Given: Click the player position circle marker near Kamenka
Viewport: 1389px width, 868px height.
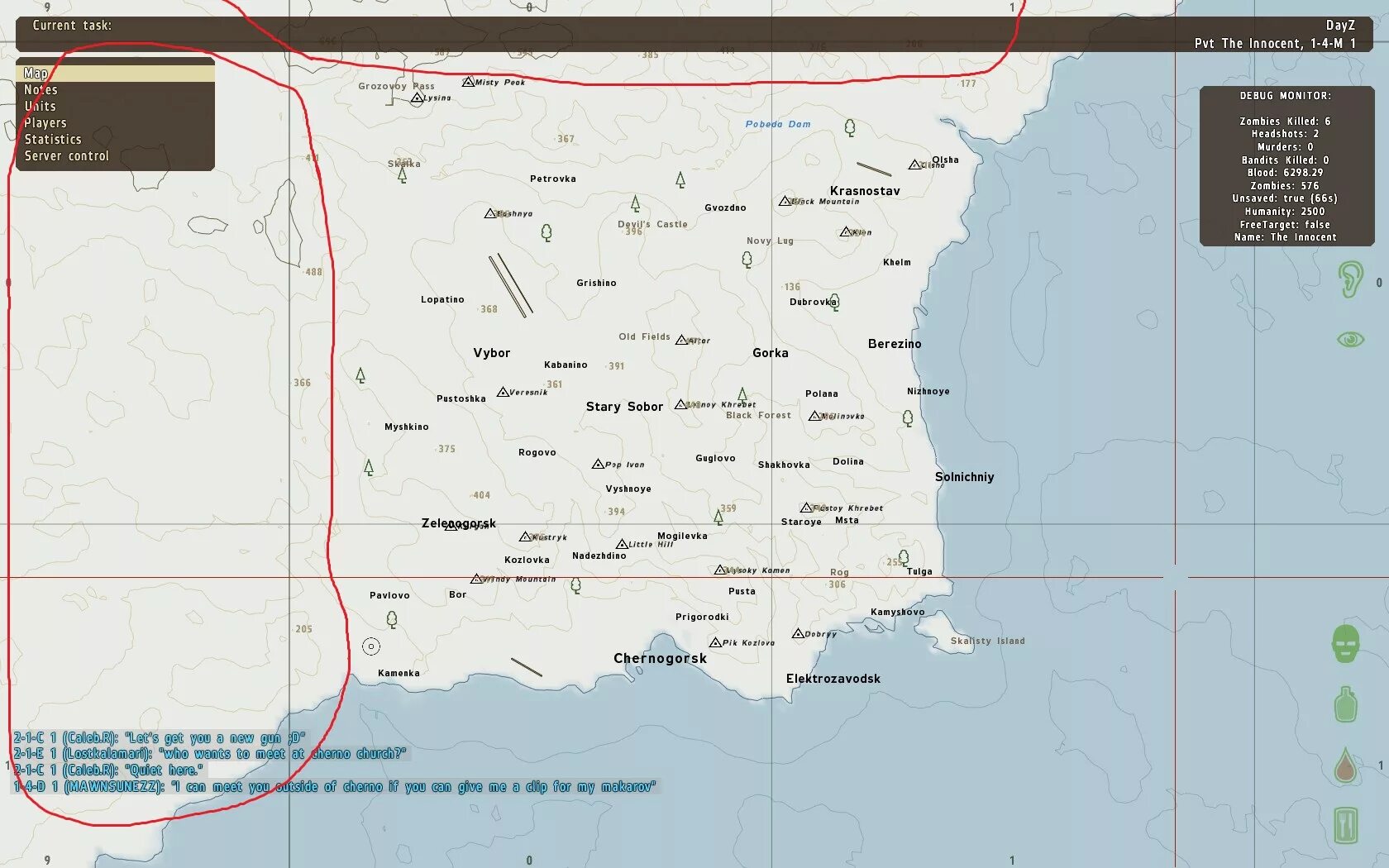Looking at the screenshot, I should coord(371,646).
